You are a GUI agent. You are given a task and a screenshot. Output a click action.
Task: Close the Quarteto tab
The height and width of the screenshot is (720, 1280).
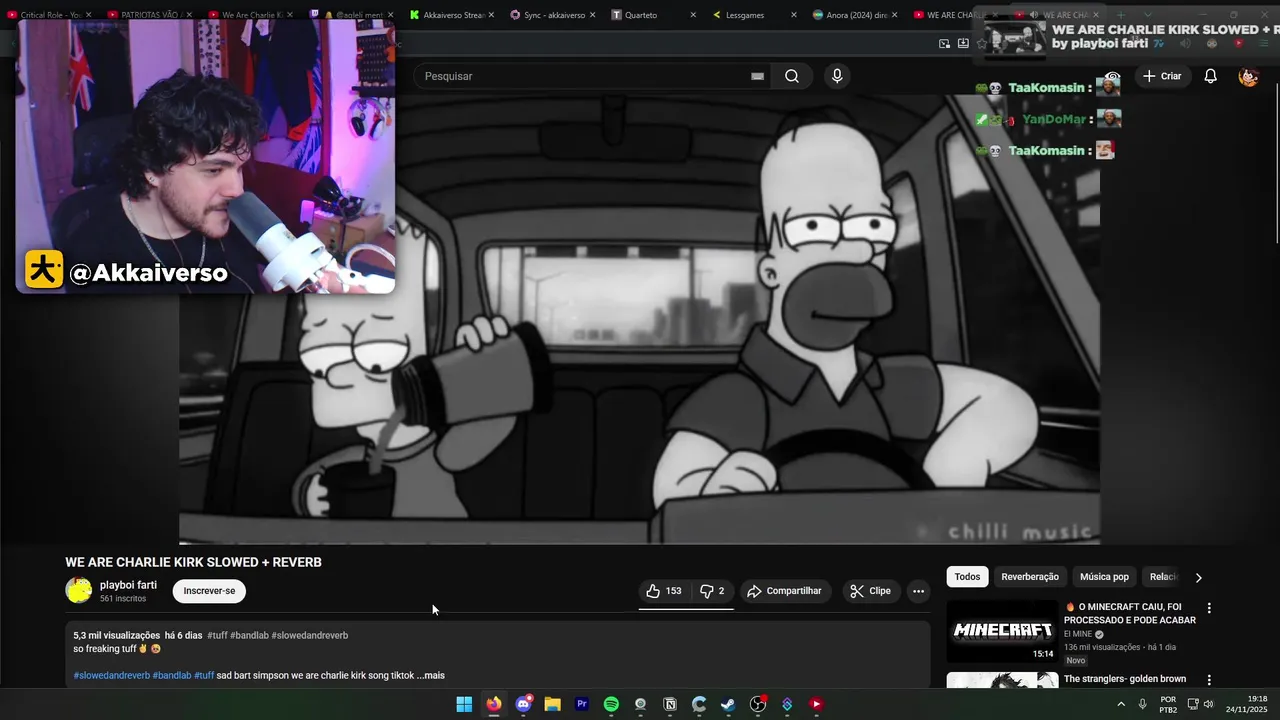pos(693,15)
